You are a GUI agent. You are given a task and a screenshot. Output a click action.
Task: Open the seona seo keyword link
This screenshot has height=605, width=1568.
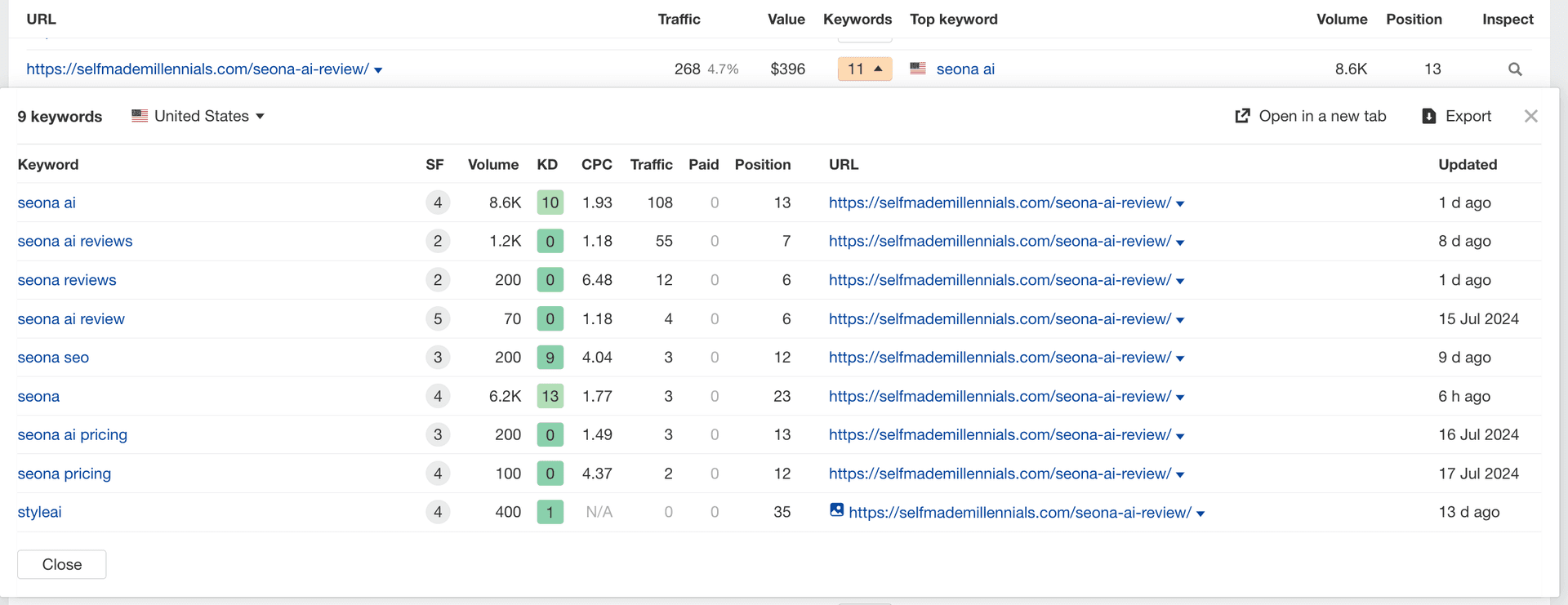53,357
